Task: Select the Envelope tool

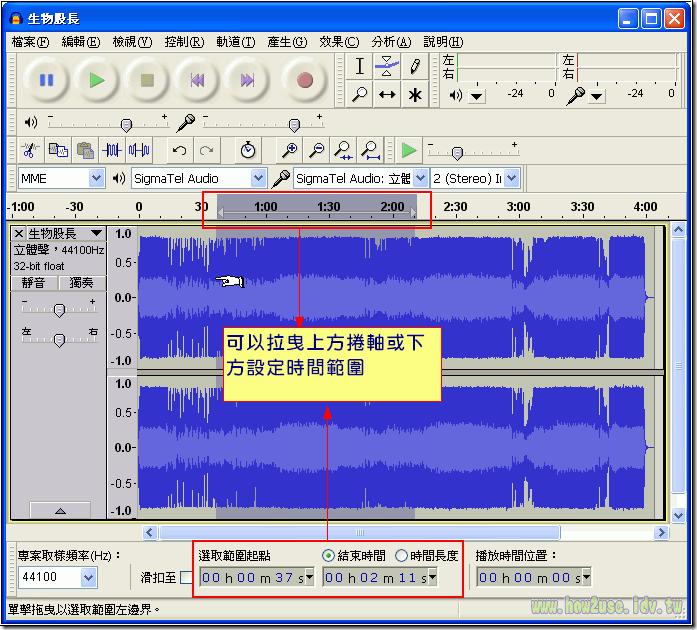Action: click(x=387, y=67)
